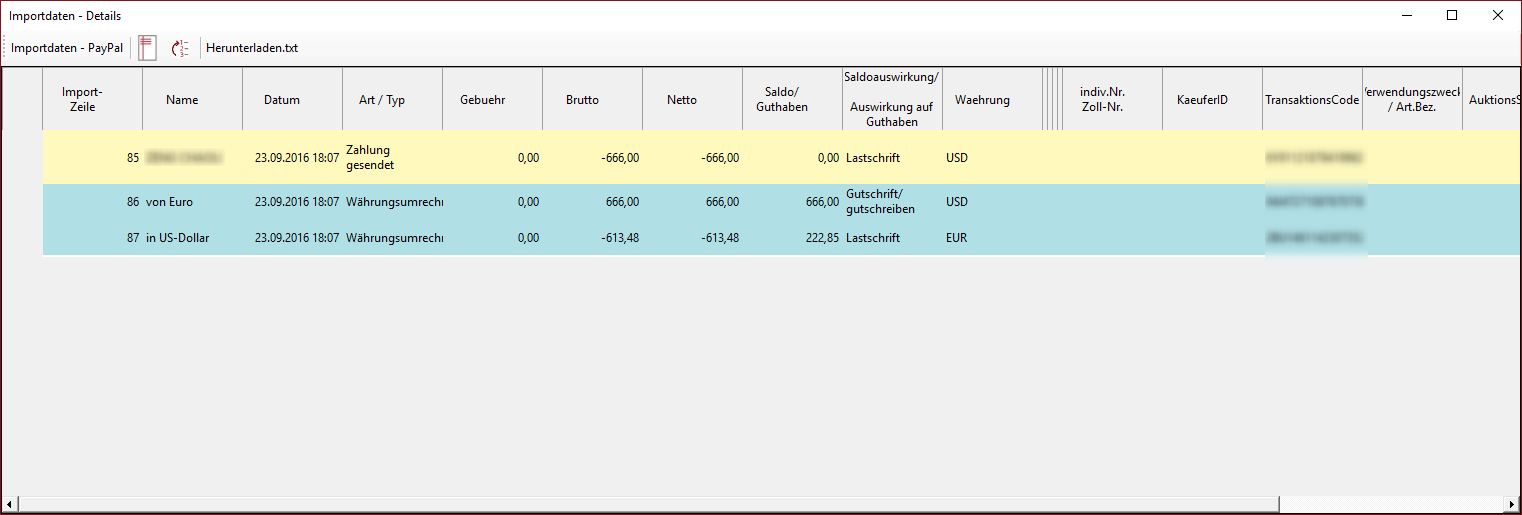The height and width of the screenshot is (515, 1522).
Task: Select import row number 86
Action: (92, 202)
